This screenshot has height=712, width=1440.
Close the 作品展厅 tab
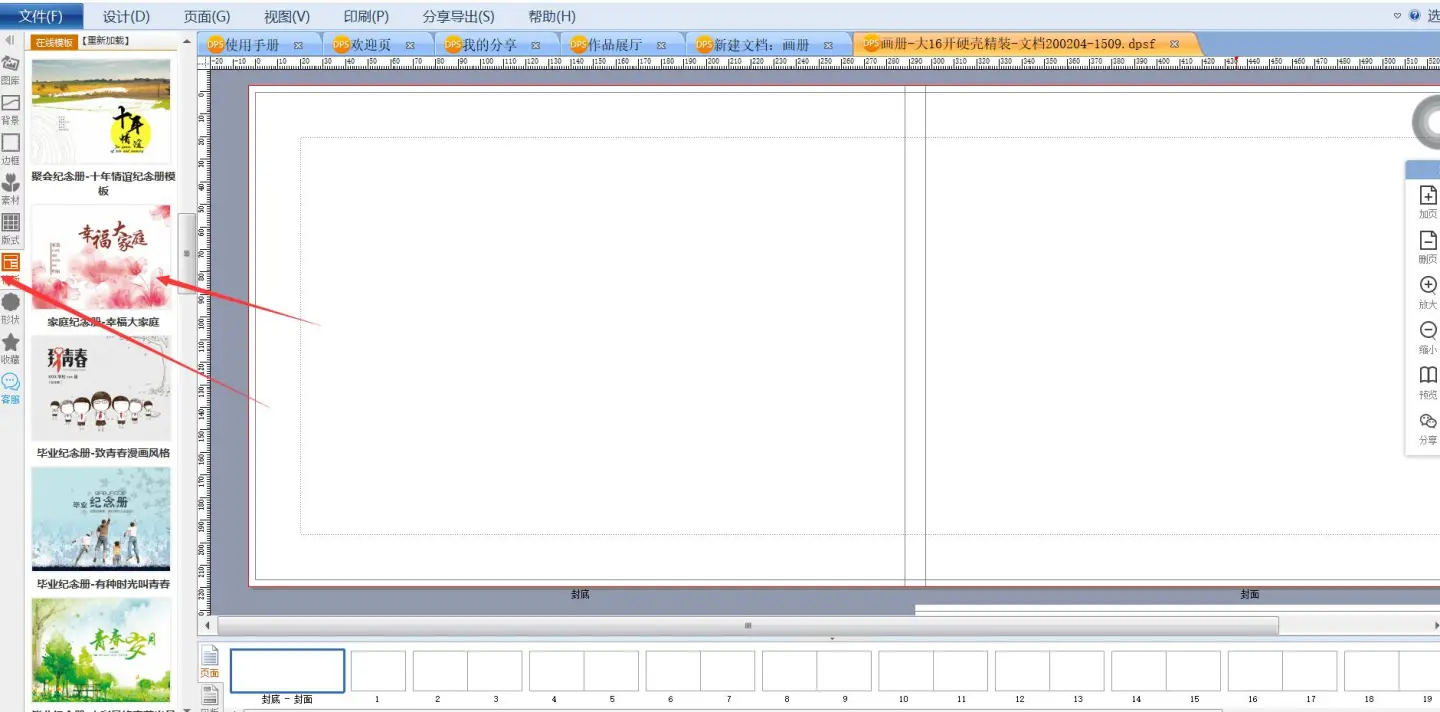tap(661, 45)
